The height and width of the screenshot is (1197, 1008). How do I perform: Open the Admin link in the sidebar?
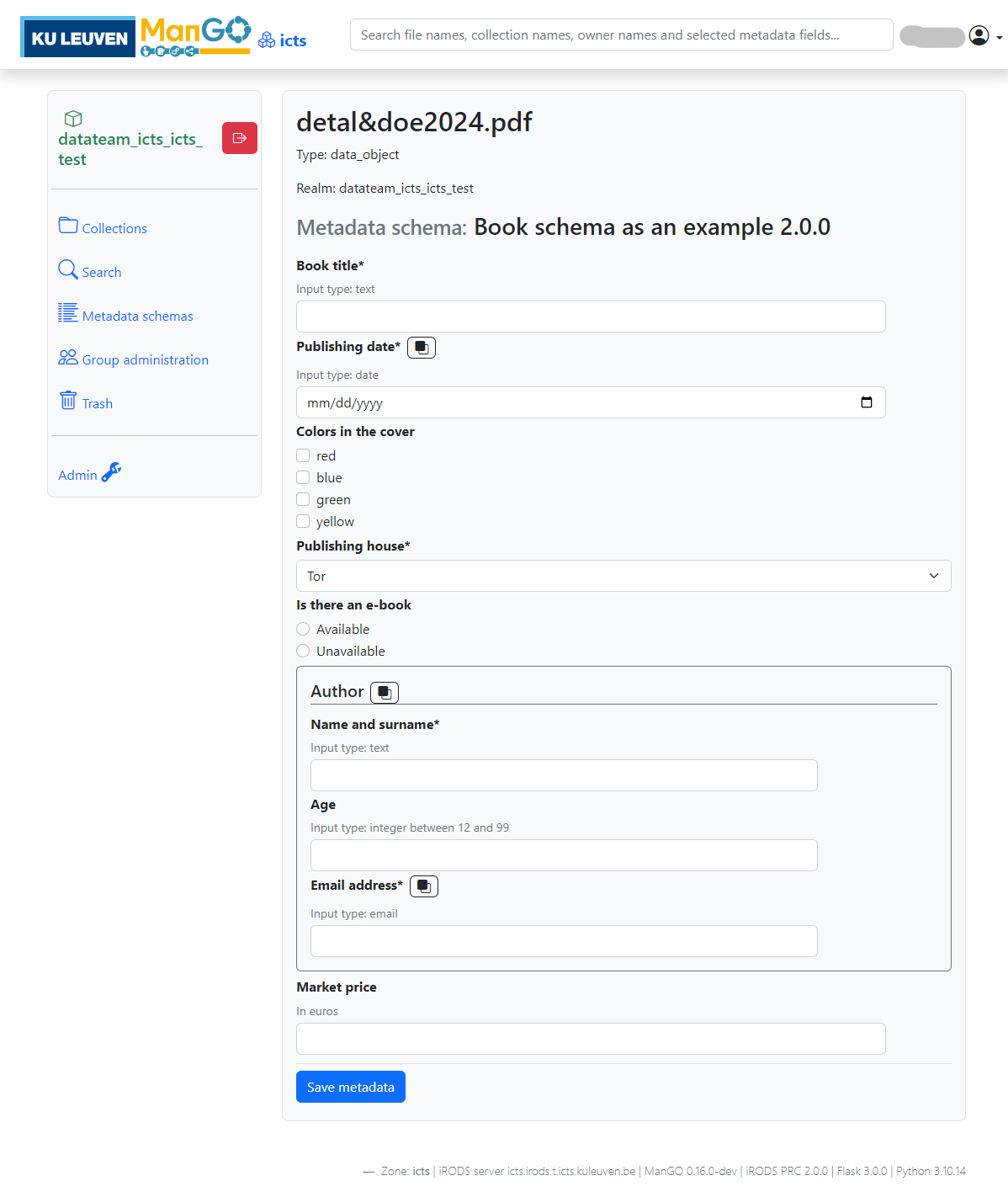tap(78, 475)
